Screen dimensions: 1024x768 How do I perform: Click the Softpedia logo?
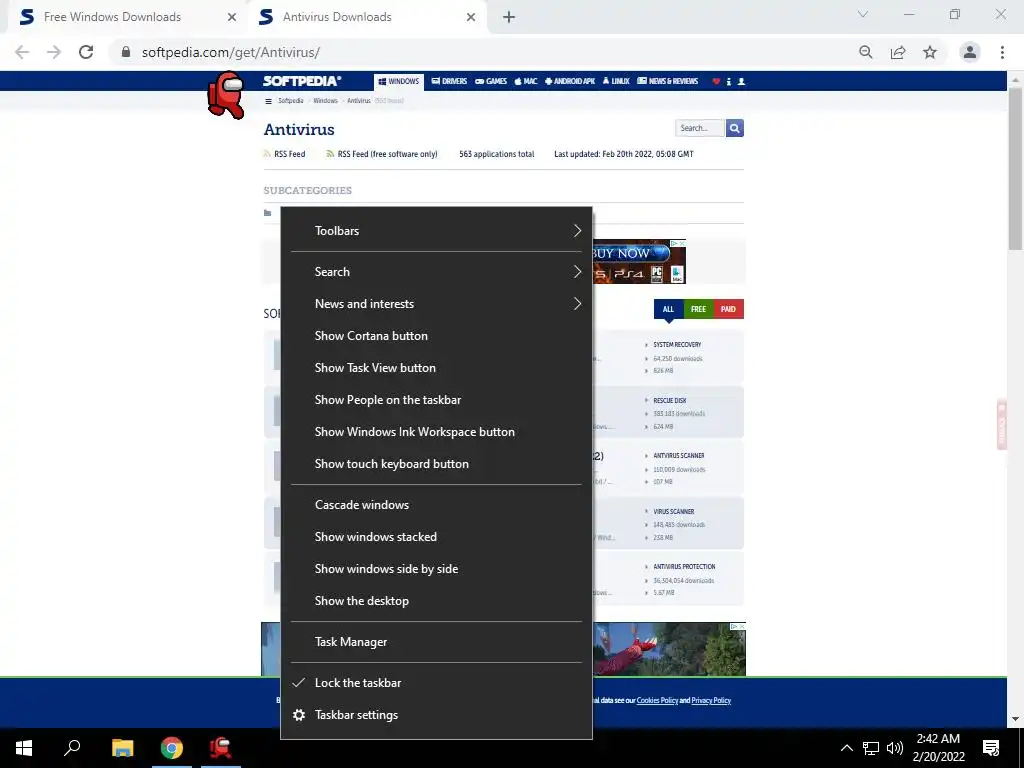(x=302, y=81)
